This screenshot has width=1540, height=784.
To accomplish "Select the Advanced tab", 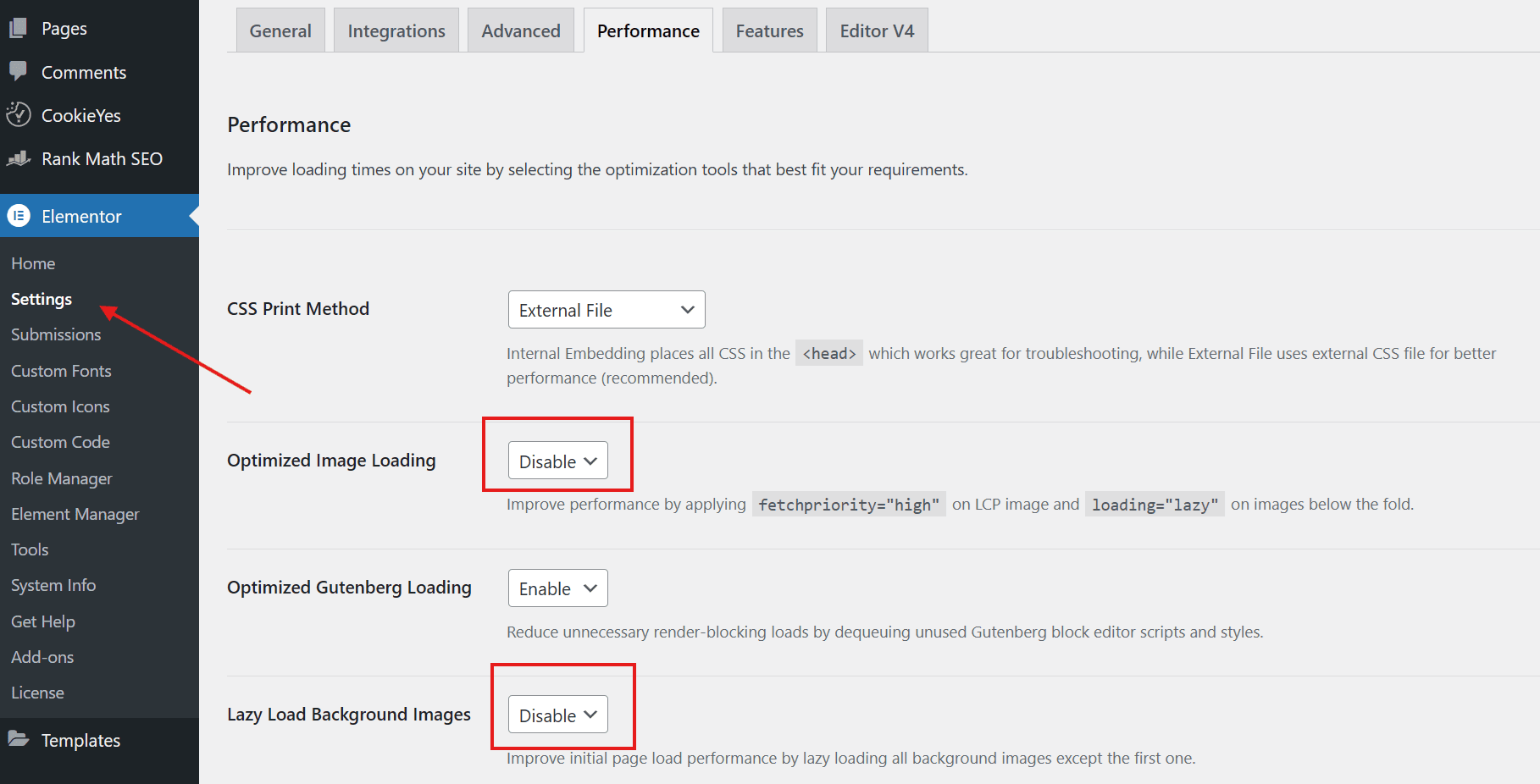I will coord(521,30).
